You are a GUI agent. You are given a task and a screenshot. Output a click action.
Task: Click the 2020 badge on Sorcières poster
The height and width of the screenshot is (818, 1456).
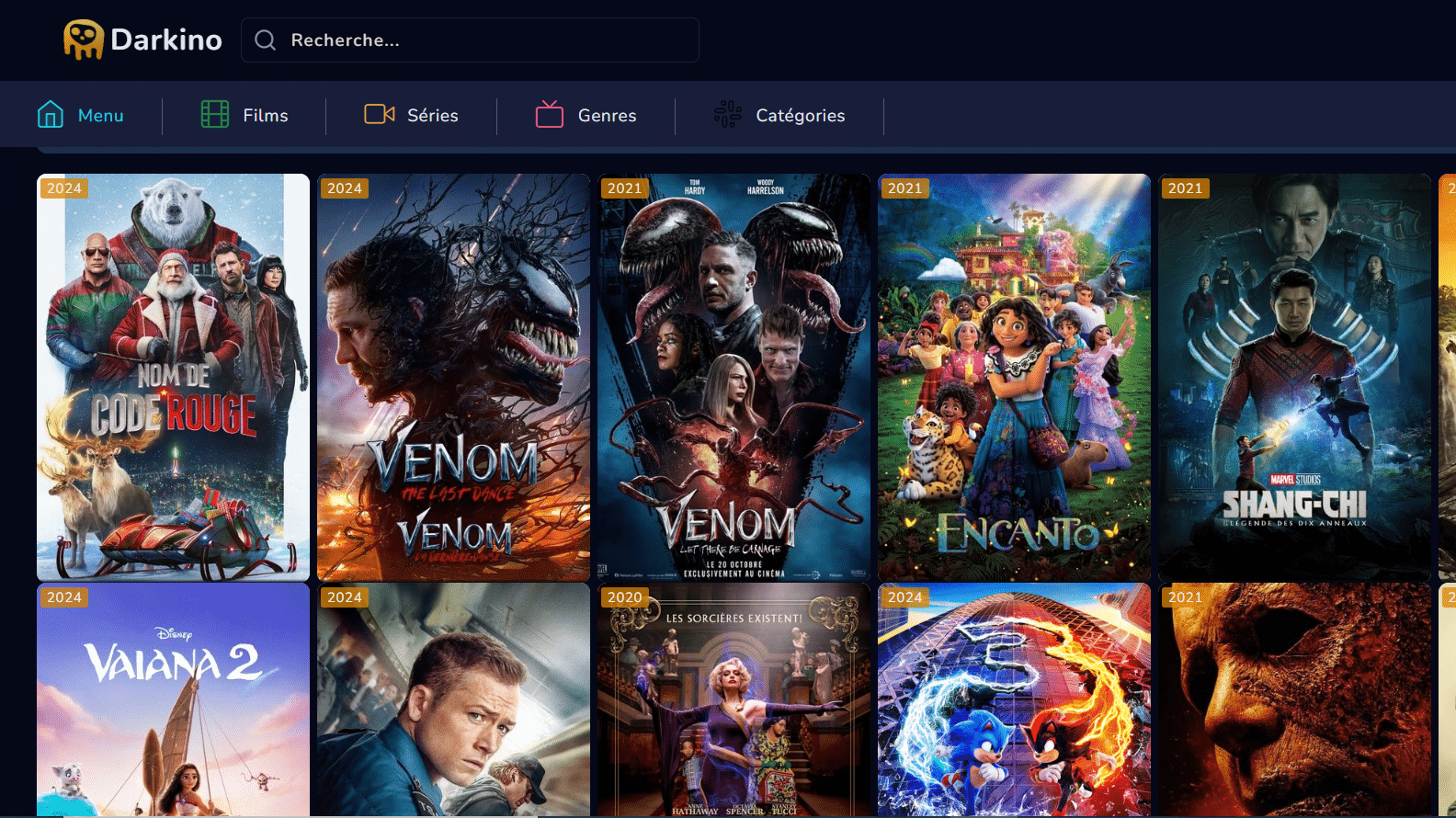pos(625,597)
